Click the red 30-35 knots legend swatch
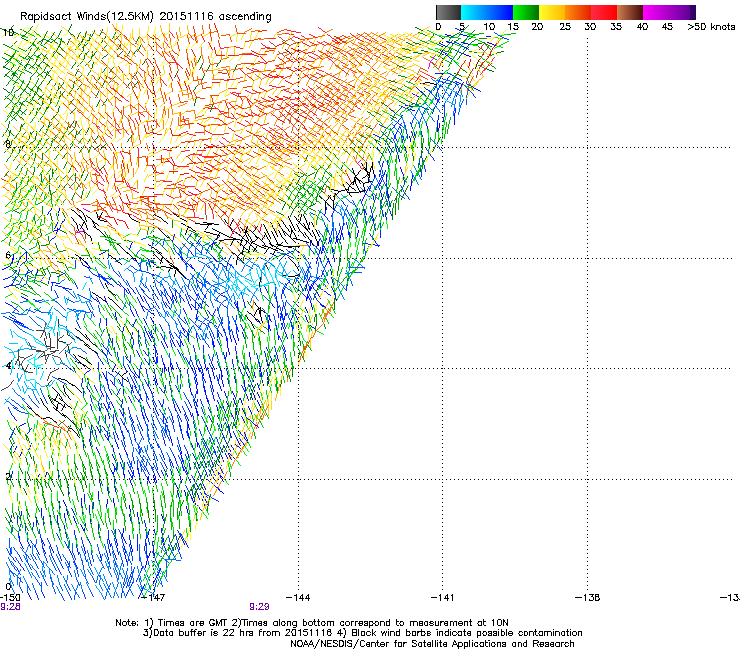The image size is (740, 650). tap(604, 12)
